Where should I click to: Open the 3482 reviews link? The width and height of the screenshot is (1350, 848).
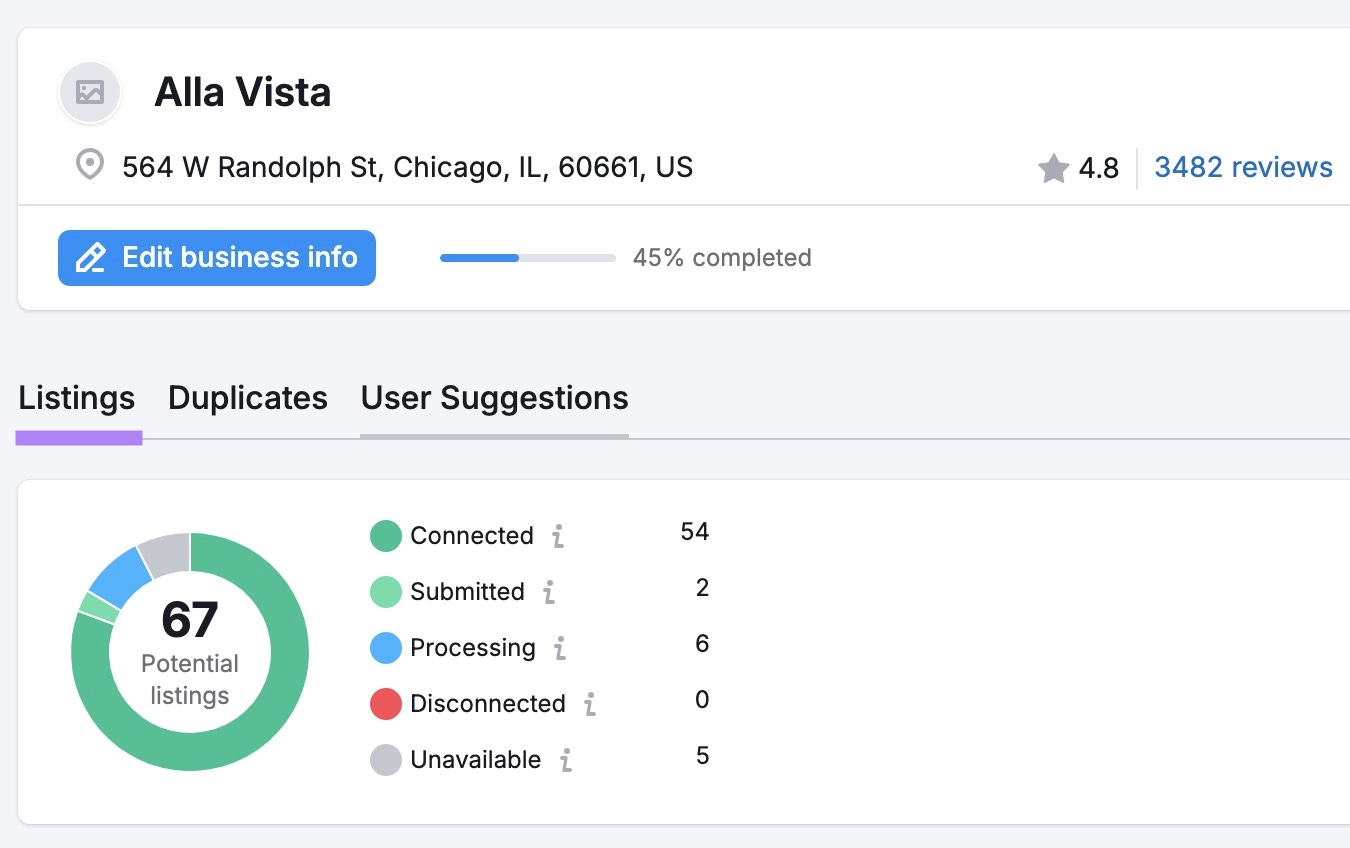tap(1243, 167)
